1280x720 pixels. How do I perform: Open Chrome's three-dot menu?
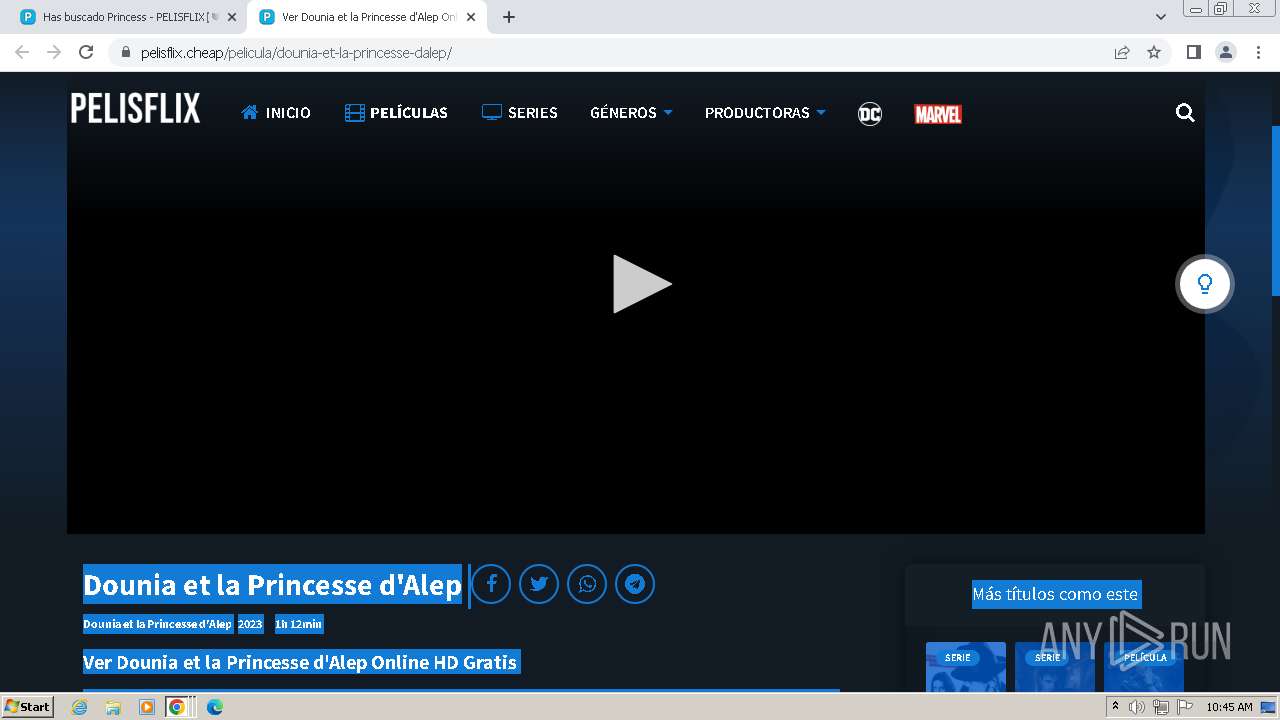tap(1258, 52)
